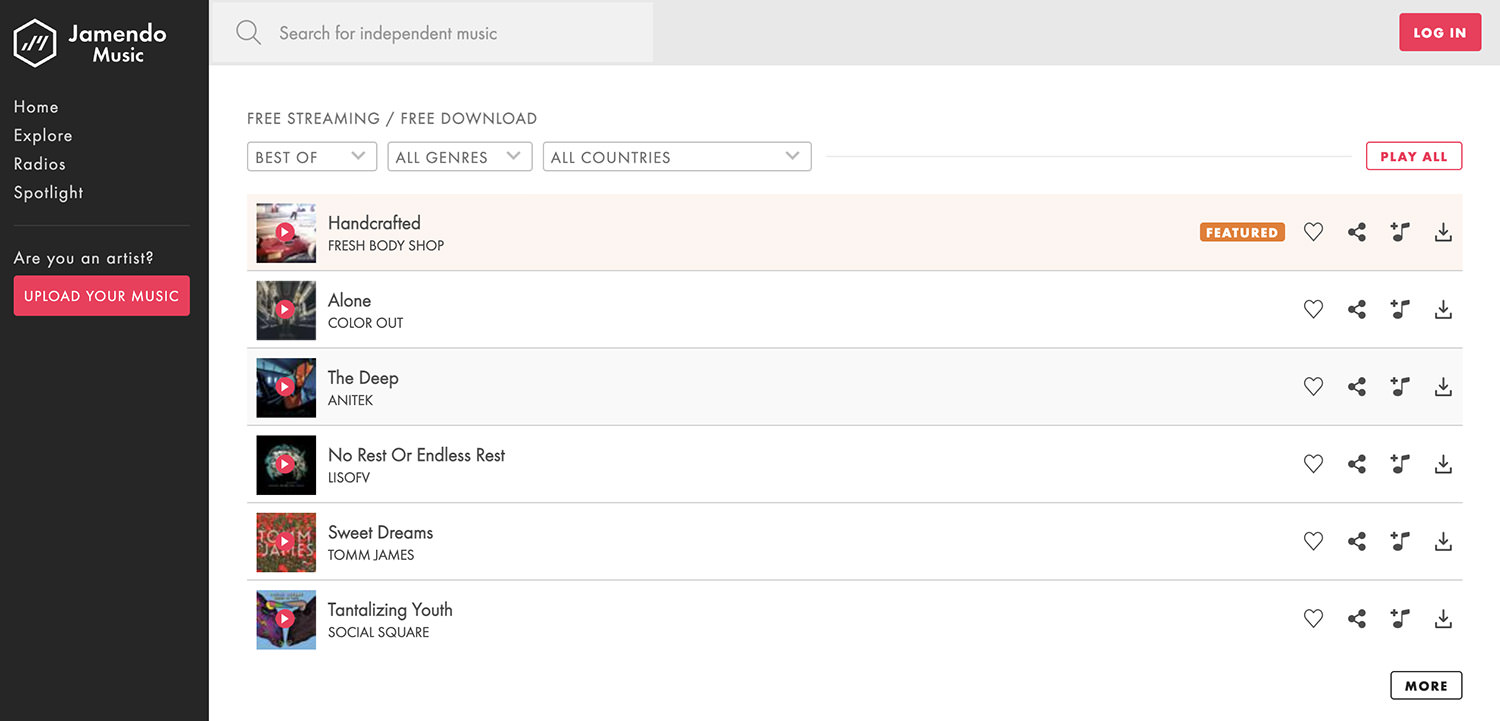Share the track Alone
Image resolution: width=1500 pixels, height=721 pixels.
coord(1356,310)
